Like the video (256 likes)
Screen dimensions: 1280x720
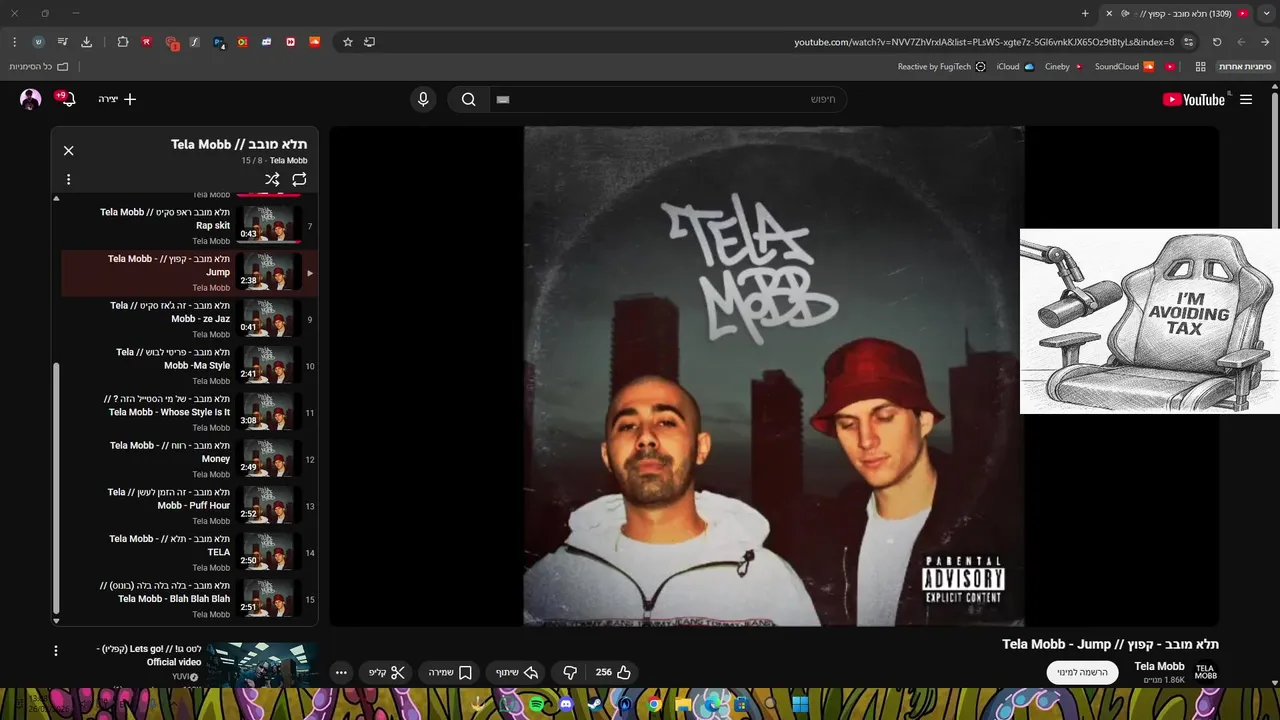tap(613, 672)
